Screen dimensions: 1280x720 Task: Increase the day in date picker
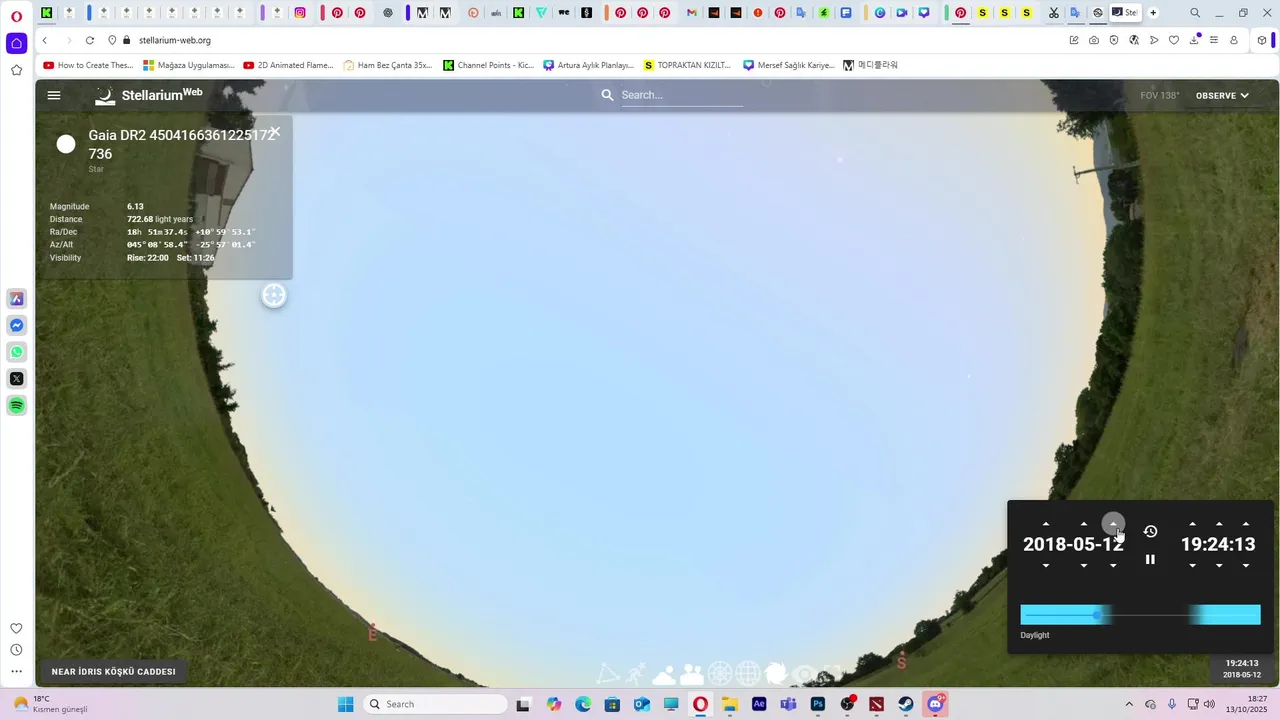click(1113, 524)
